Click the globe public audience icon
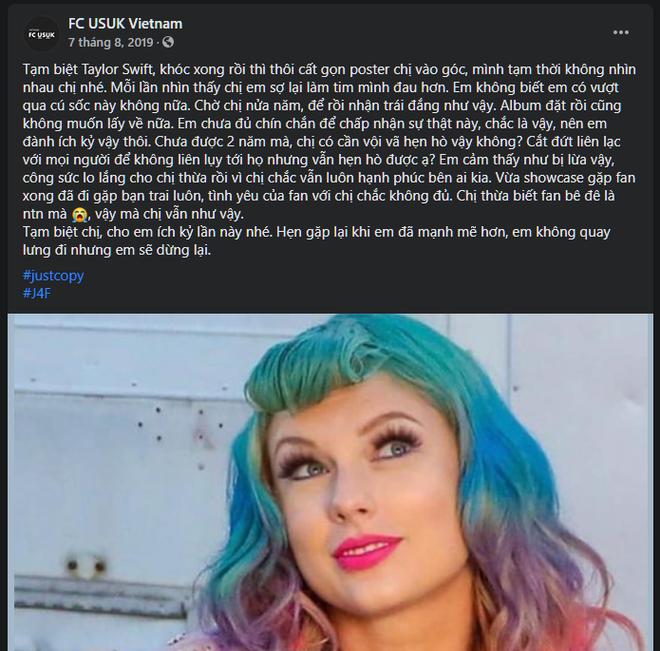This screenshot has height=651, width=660. coord(168,42)
